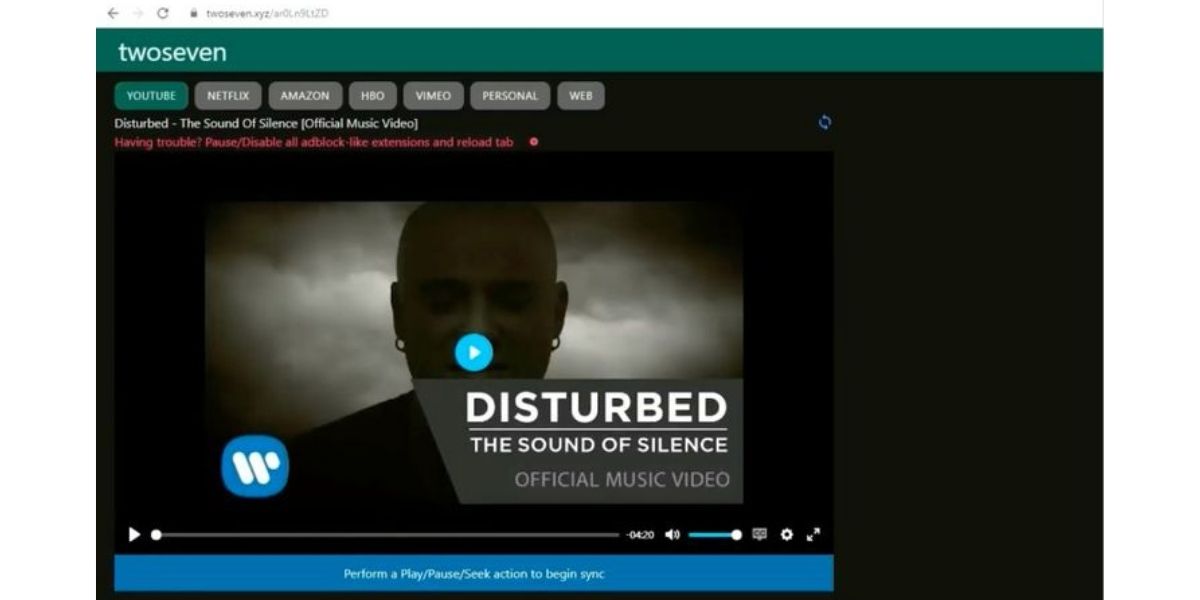Adjust the volume slider to maximum
This screenshot has width=1200, height=600.
click(738, 535)
